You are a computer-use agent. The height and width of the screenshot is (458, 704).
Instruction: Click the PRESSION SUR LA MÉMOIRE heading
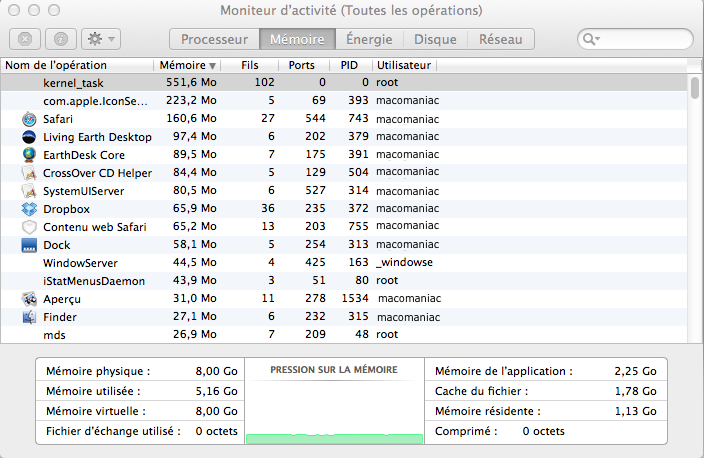[x=334, y=370]
